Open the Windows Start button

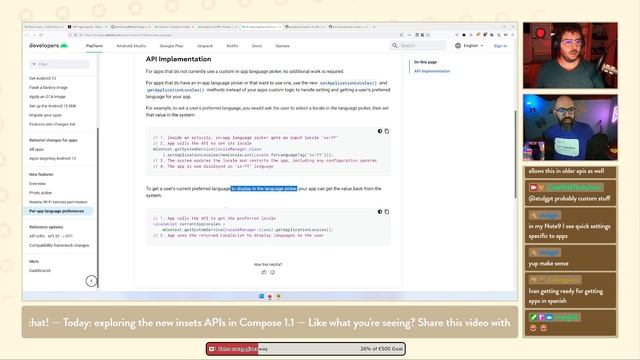261,296
